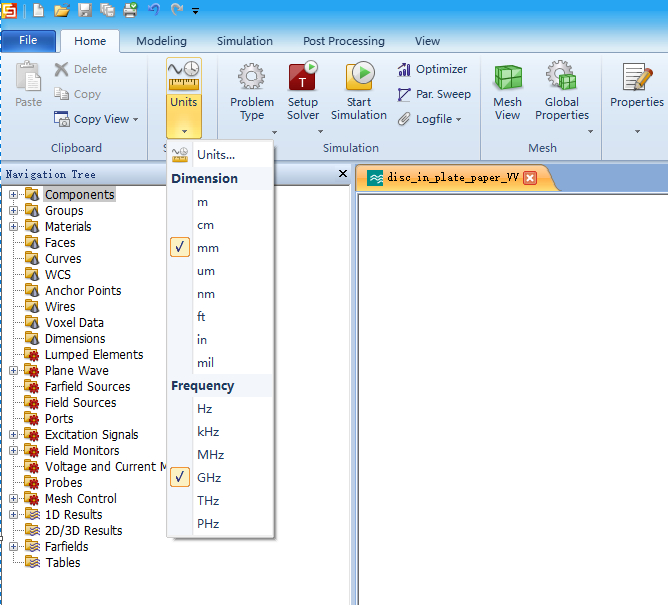The image size is (668, 605).
Task: Set frequency unit to MHz
Action: coord(220,455)
